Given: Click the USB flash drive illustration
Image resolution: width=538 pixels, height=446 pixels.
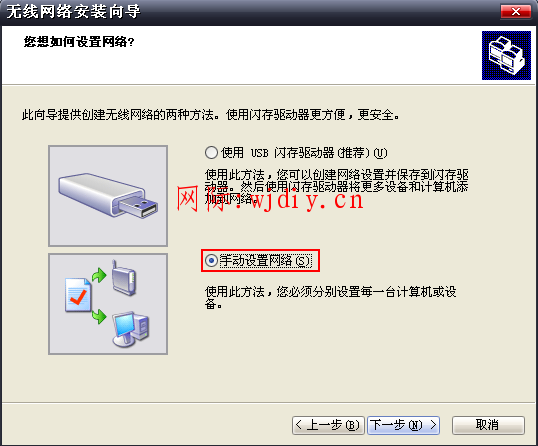Looking at the screenshot, I should [x=108, y=196].
